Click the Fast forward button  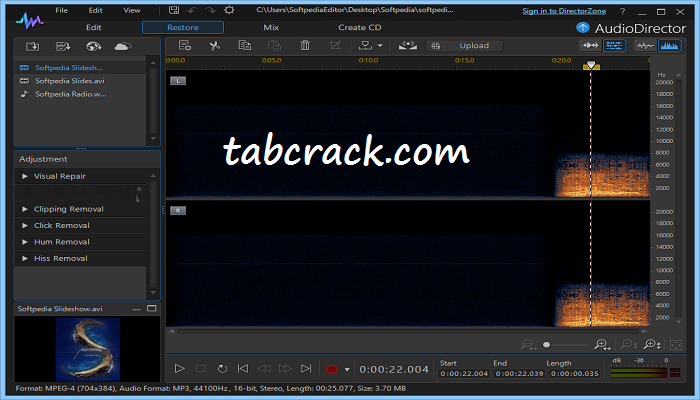(285, 369)
